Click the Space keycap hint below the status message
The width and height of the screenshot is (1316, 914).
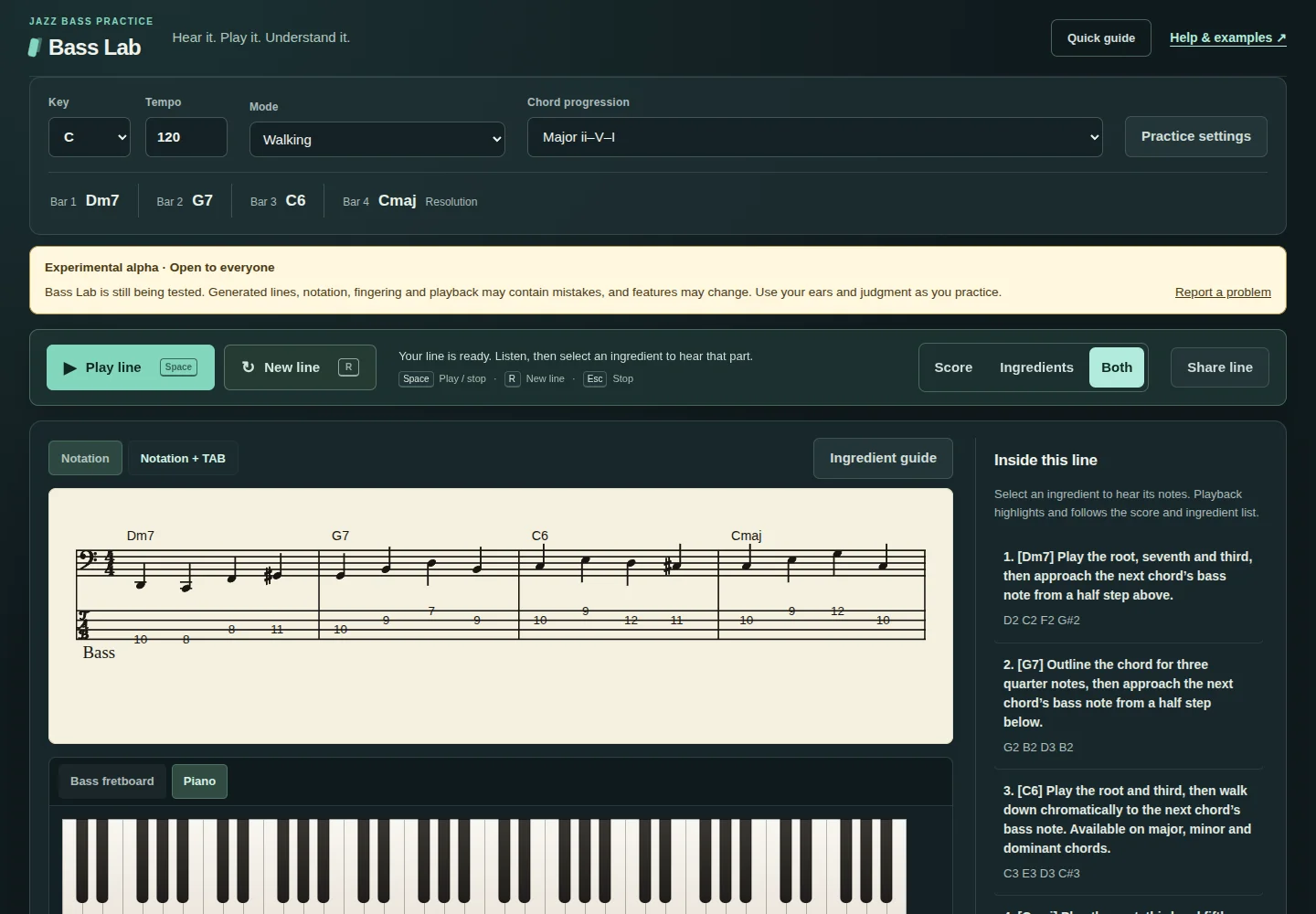[x=416, y=378]
